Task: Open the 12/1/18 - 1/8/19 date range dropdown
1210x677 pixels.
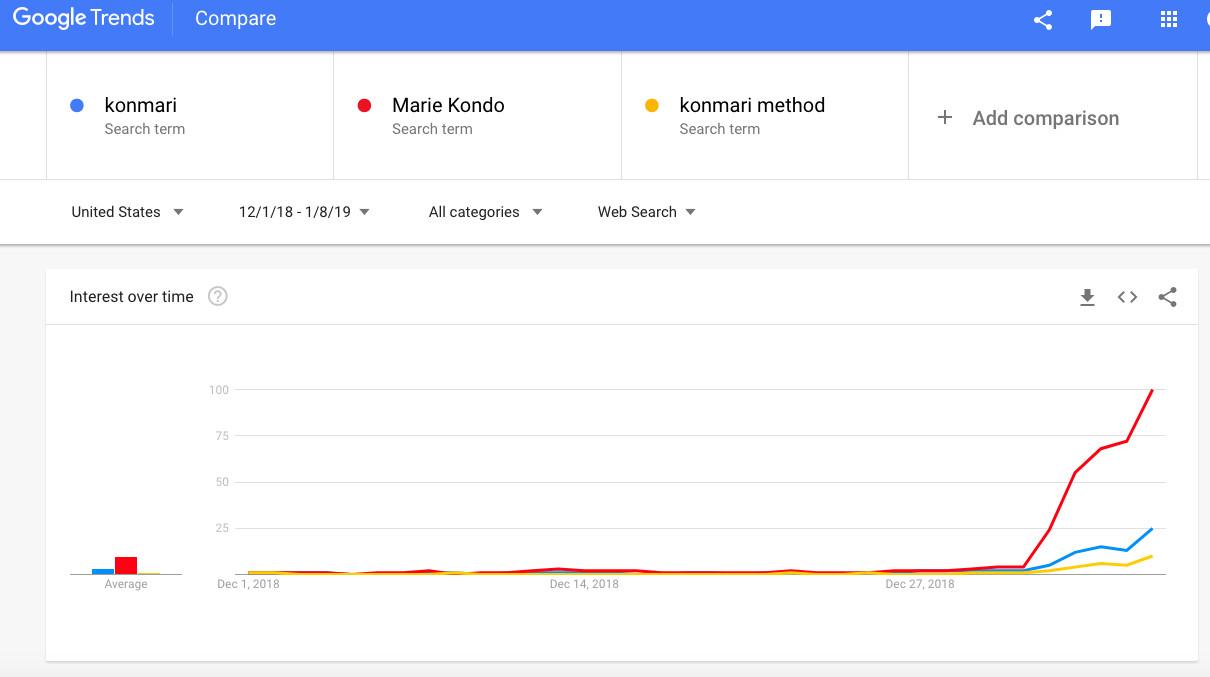Action: tap(304, 212)
